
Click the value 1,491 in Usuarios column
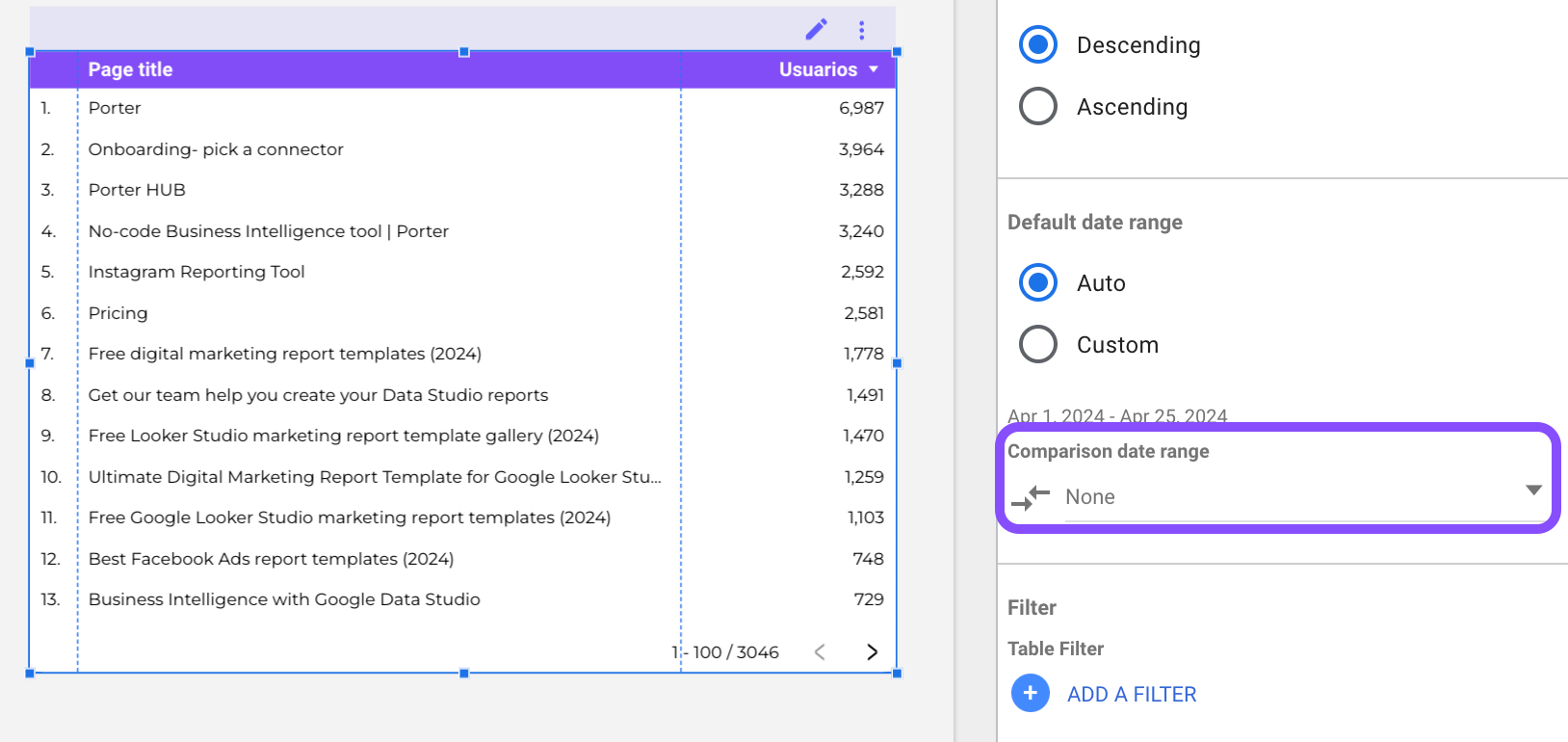pos(865,395)
